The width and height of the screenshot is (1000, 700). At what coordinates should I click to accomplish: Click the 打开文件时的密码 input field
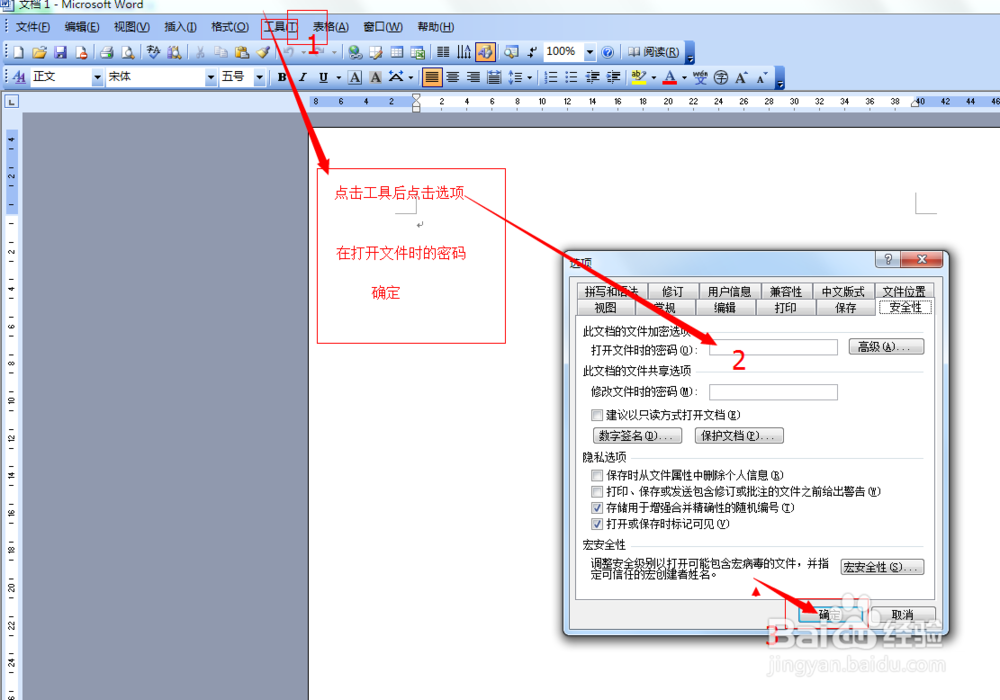point(773,347)
